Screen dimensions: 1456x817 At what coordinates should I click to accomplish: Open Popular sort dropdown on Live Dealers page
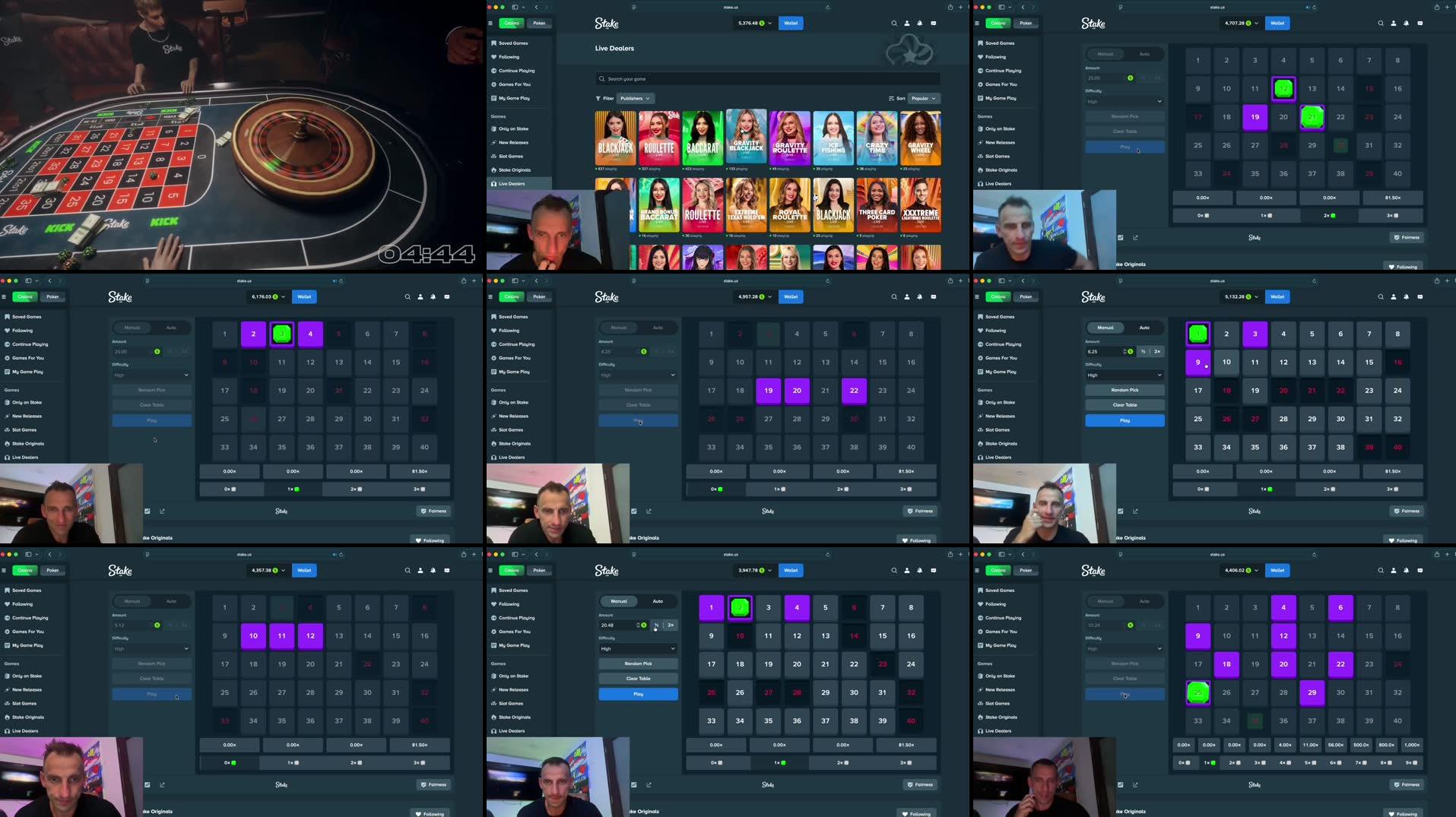925,98
